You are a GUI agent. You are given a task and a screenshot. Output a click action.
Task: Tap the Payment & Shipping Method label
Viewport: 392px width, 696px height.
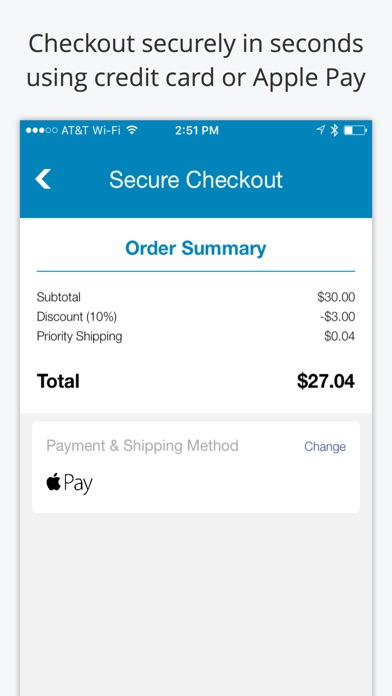tap(143, 446)
